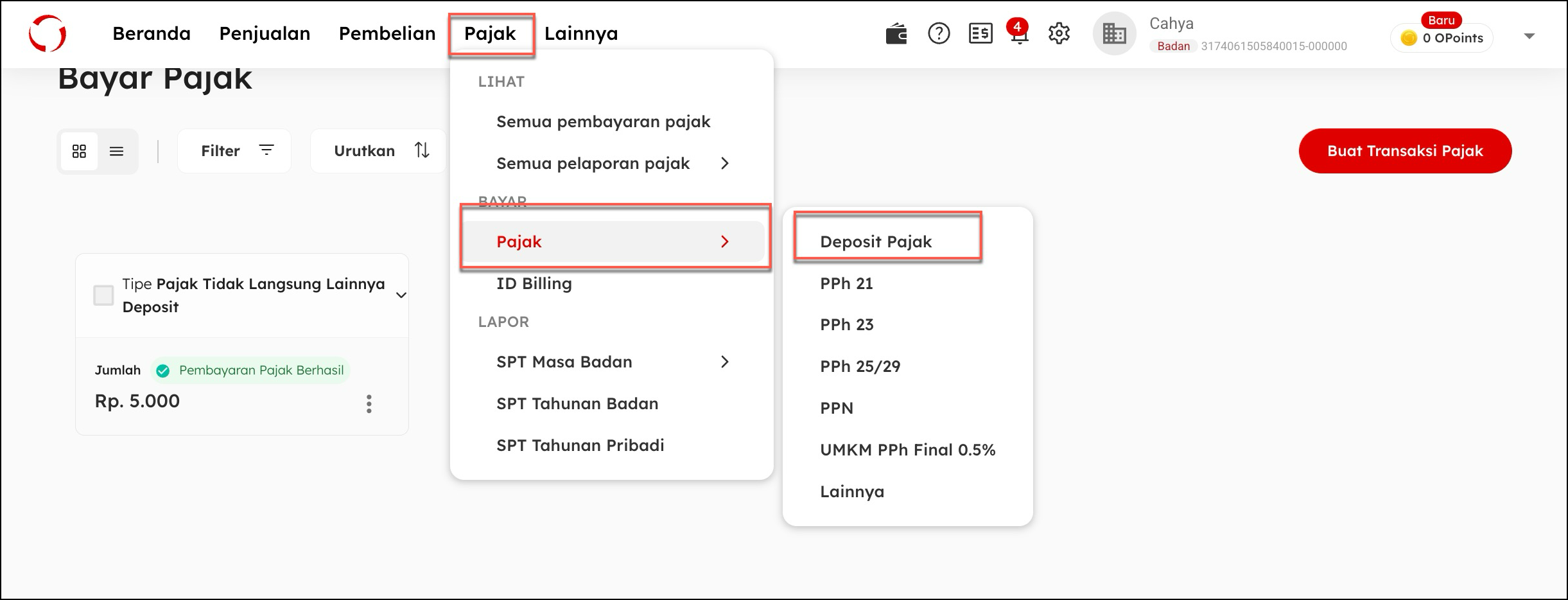
Task: Expand SPT Masa Badan submenu
Action: 724,362
